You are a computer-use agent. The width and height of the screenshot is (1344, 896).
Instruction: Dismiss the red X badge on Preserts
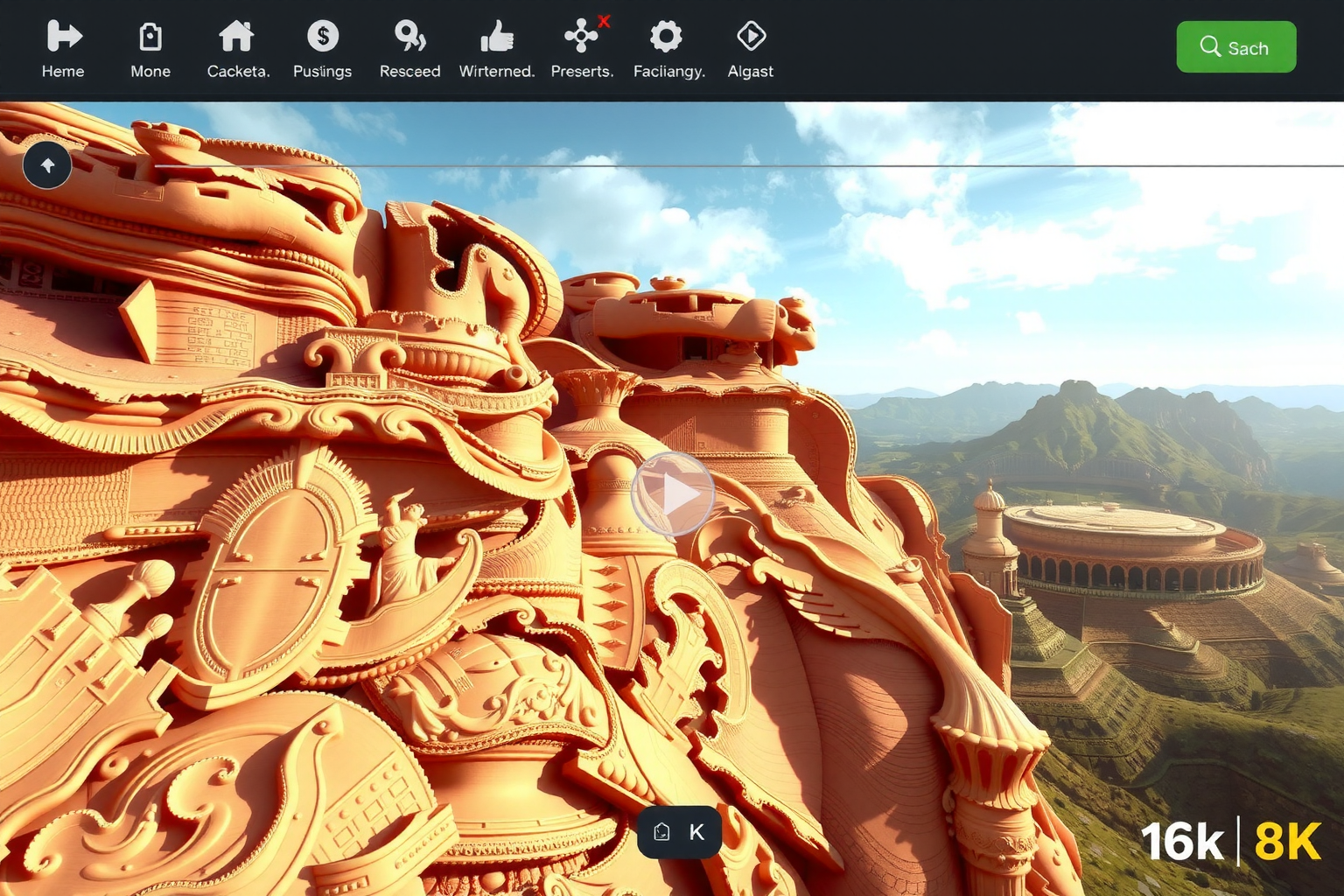pos(604,21)
